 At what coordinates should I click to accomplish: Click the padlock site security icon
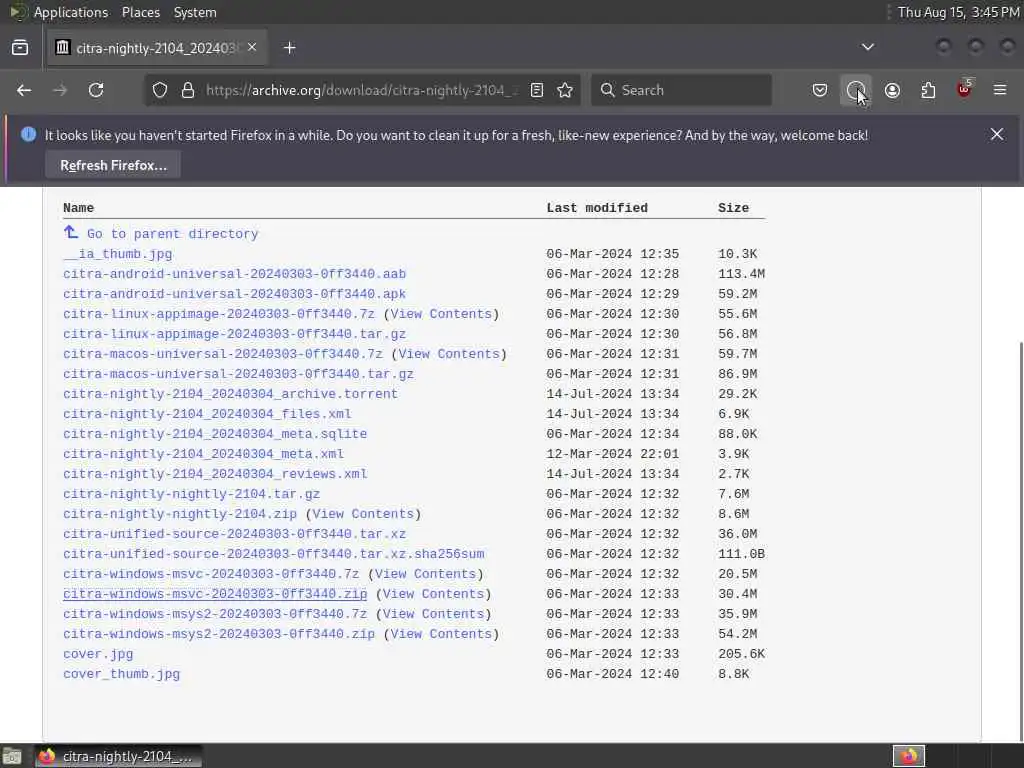click(188, 90)
